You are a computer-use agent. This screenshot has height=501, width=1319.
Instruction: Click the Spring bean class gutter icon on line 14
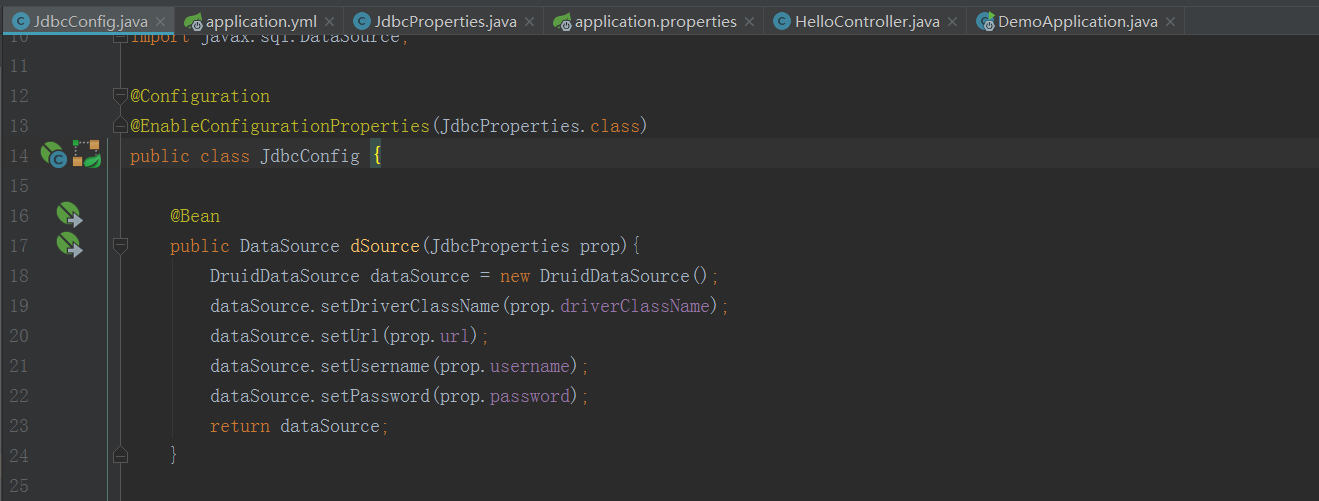(53, 155)
